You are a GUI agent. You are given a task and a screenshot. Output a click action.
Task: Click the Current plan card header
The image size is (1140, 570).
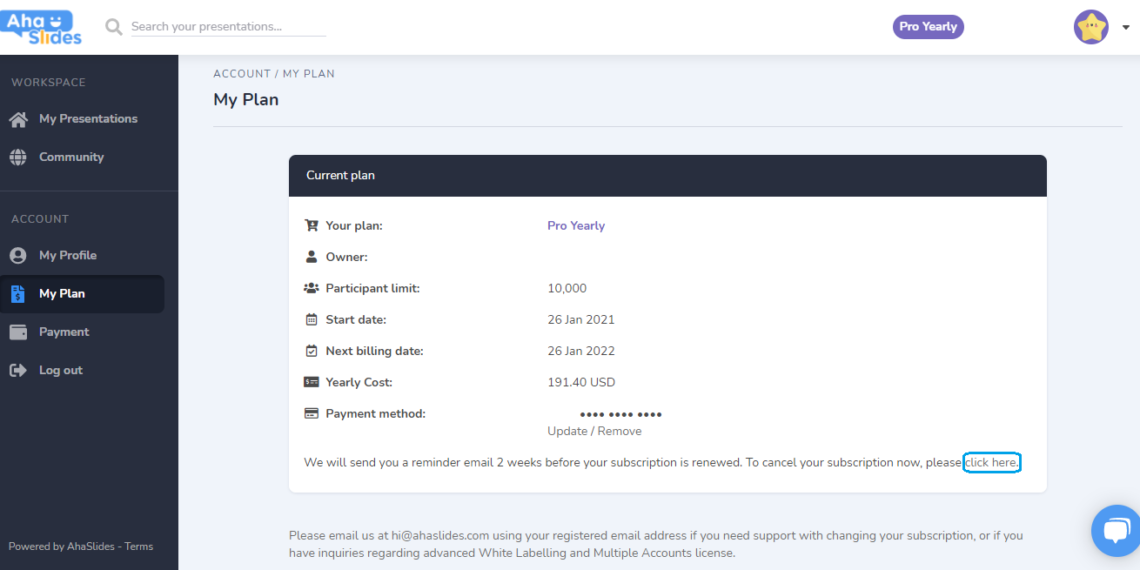tap(667, 175)
